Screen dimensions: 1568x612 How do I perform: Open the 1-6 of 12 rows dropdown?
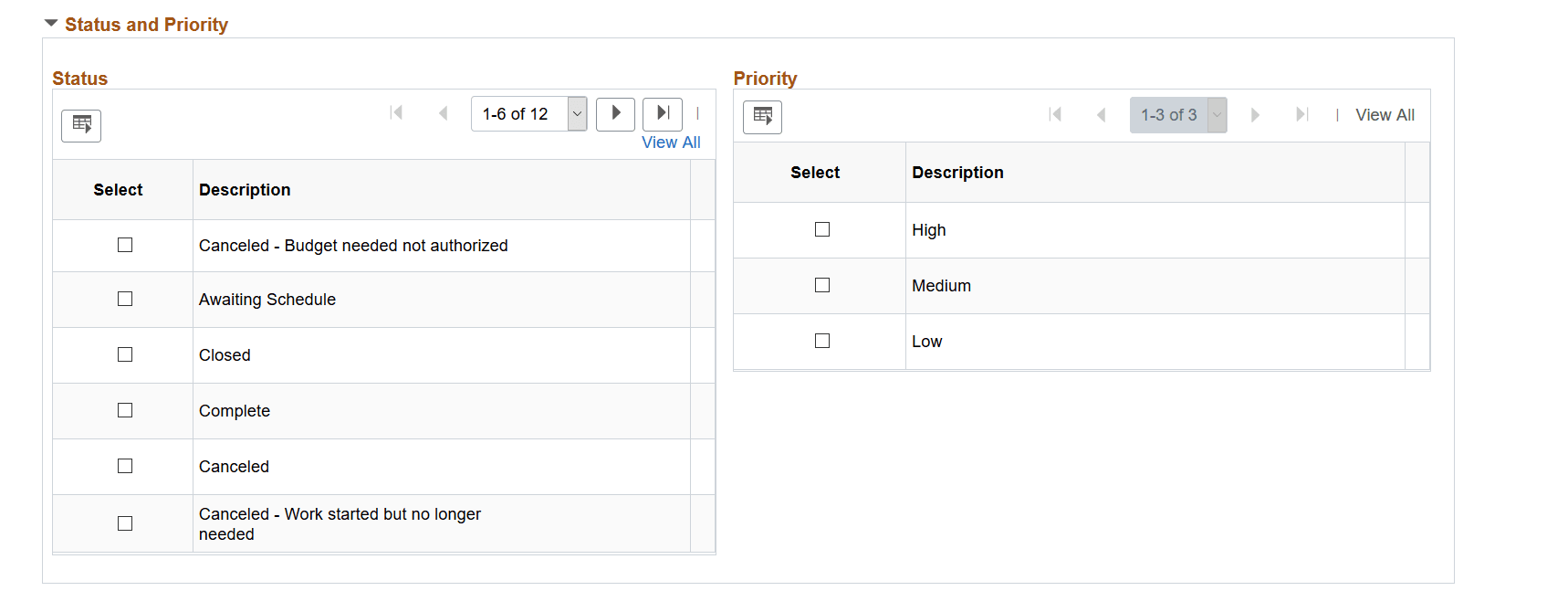pyautogui.click(x=528, y=114)
